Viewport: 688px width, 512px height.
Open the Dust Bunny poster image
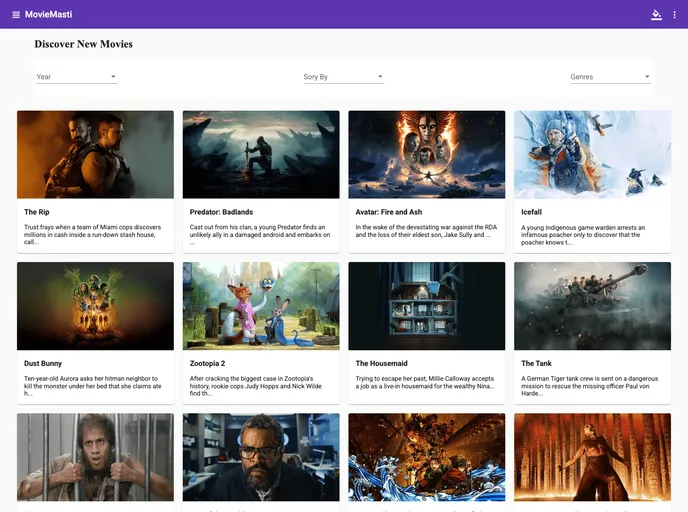tap(95, 306)
